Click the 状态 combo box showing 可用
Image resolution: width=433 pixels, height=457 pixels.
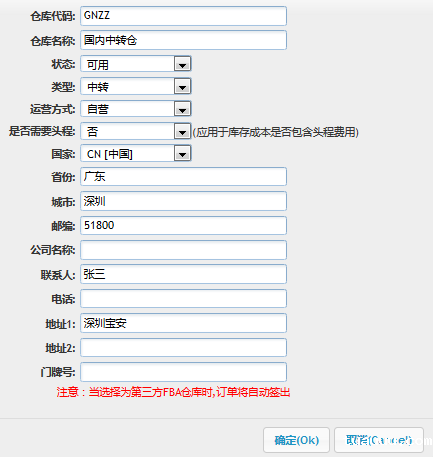[x=136, y=64]
